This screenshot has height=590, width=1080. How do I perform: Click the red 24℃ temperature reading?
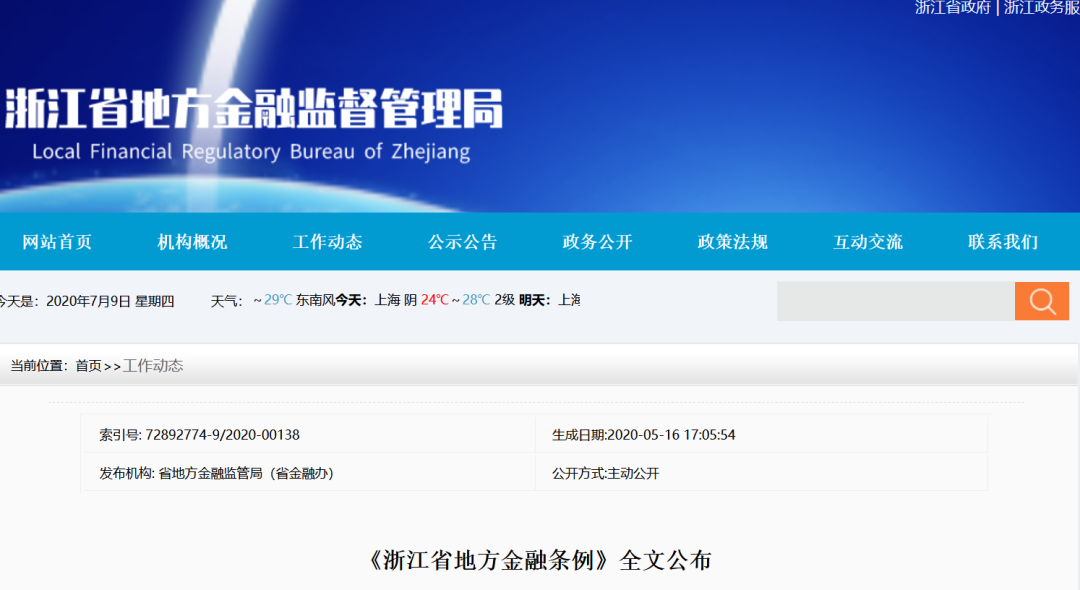pos(435,299)
